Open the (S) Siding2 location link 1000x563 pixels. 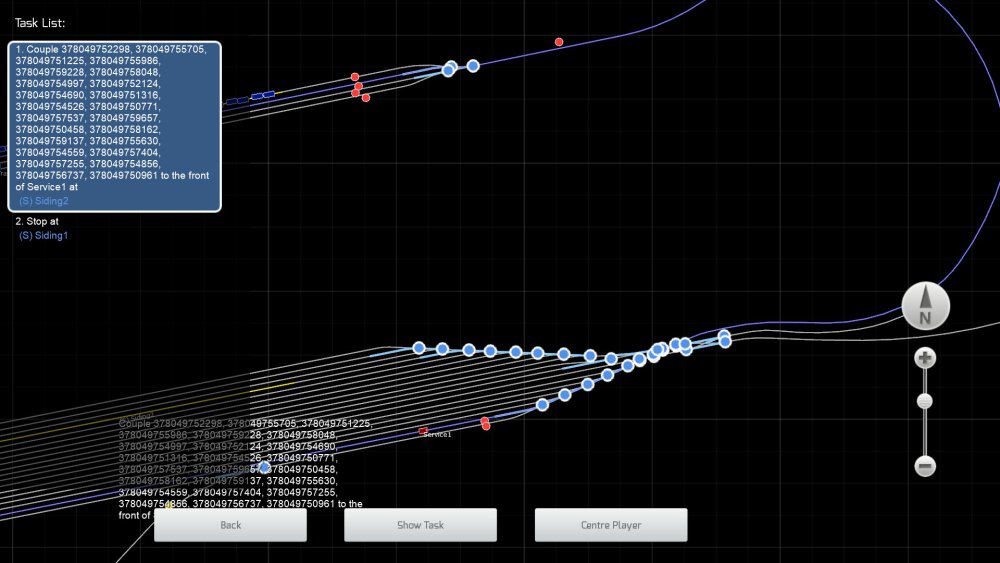[44, 201]
